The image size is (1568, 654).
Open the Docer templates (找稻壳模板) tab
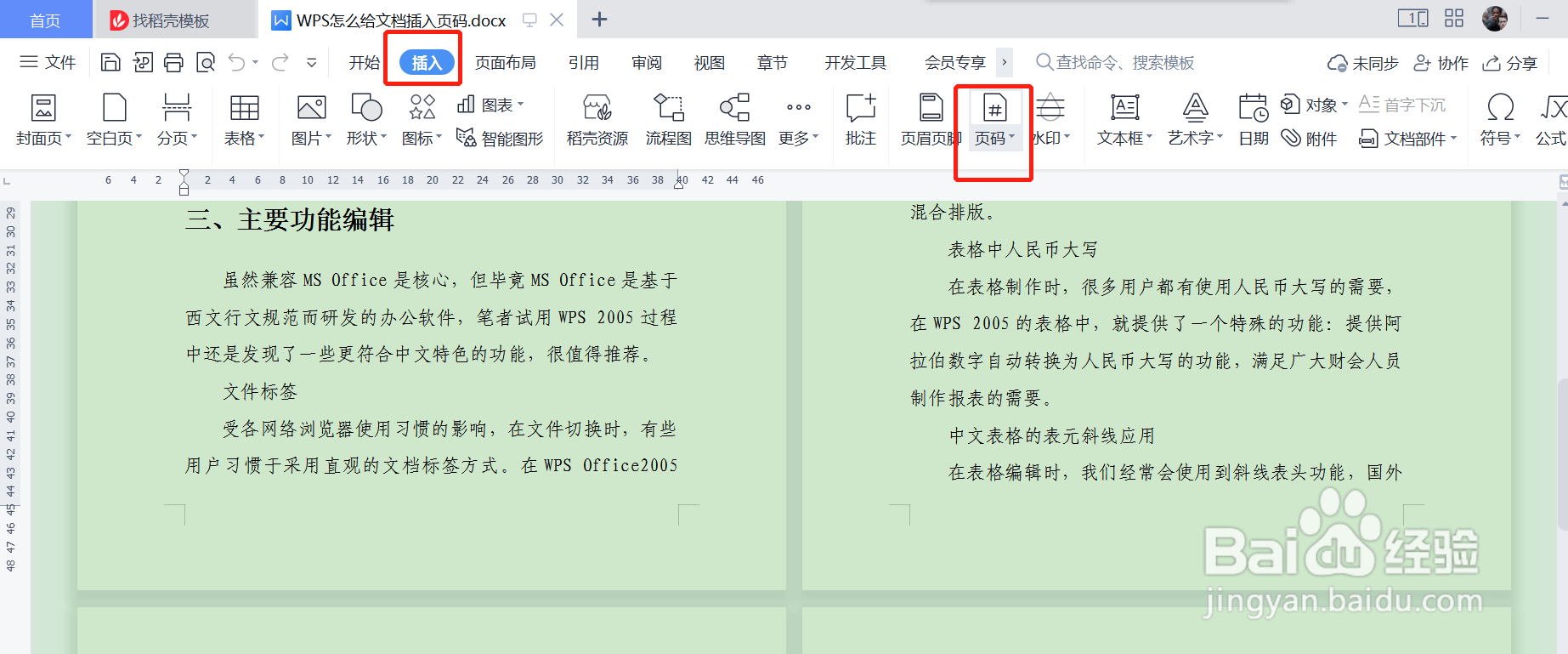point(174,20)
